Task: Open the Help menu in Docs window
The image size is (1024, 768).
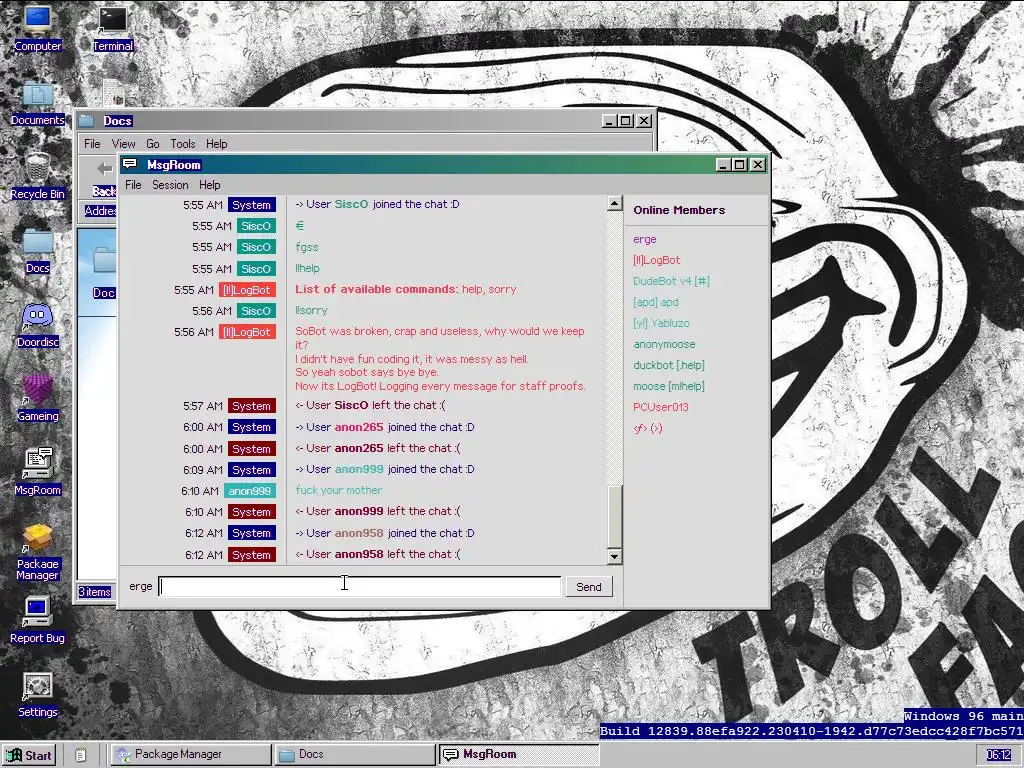Action: pos(217,144)
